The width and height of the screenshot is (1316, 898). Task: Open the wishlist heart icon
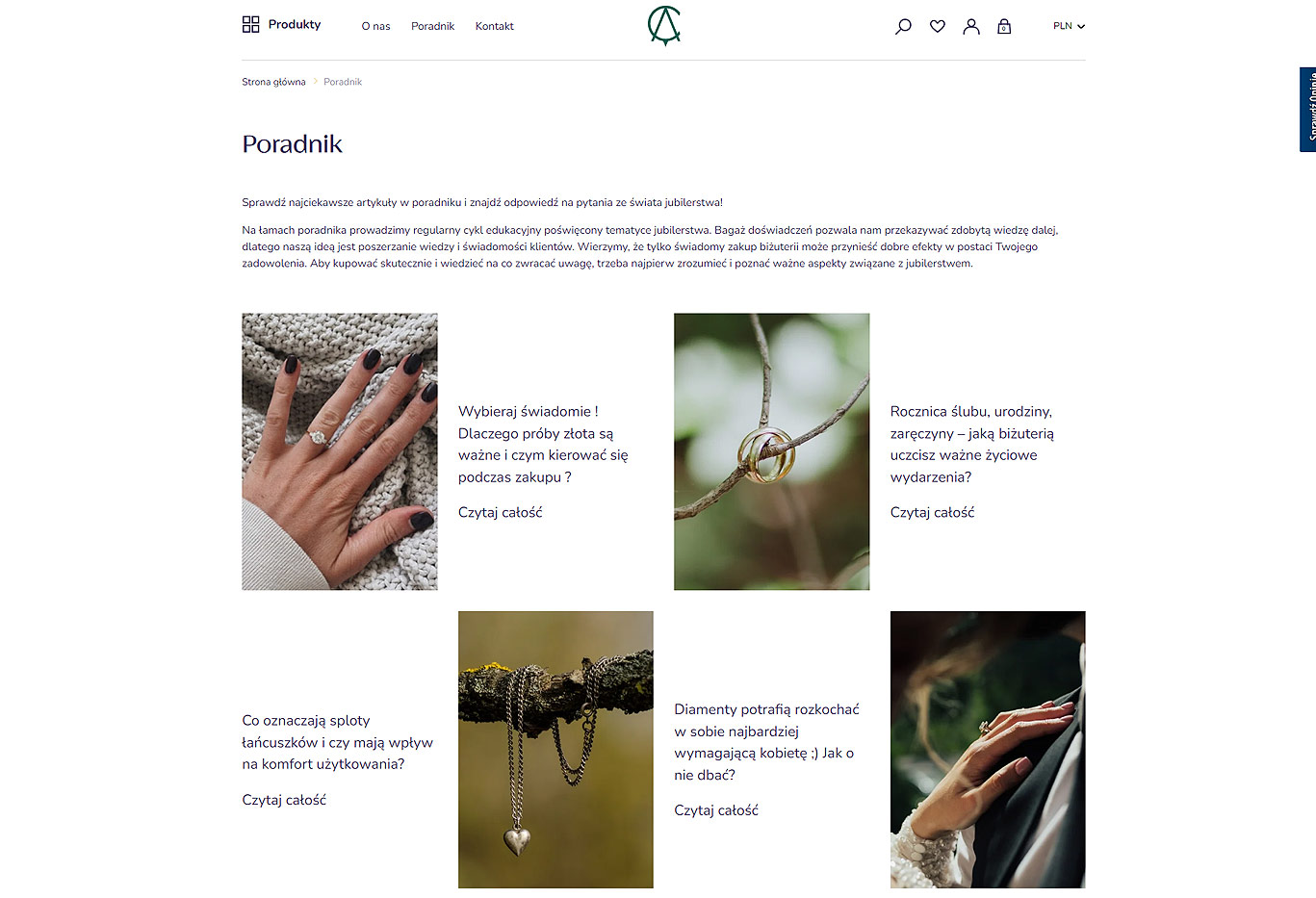(x=937, y=26)
